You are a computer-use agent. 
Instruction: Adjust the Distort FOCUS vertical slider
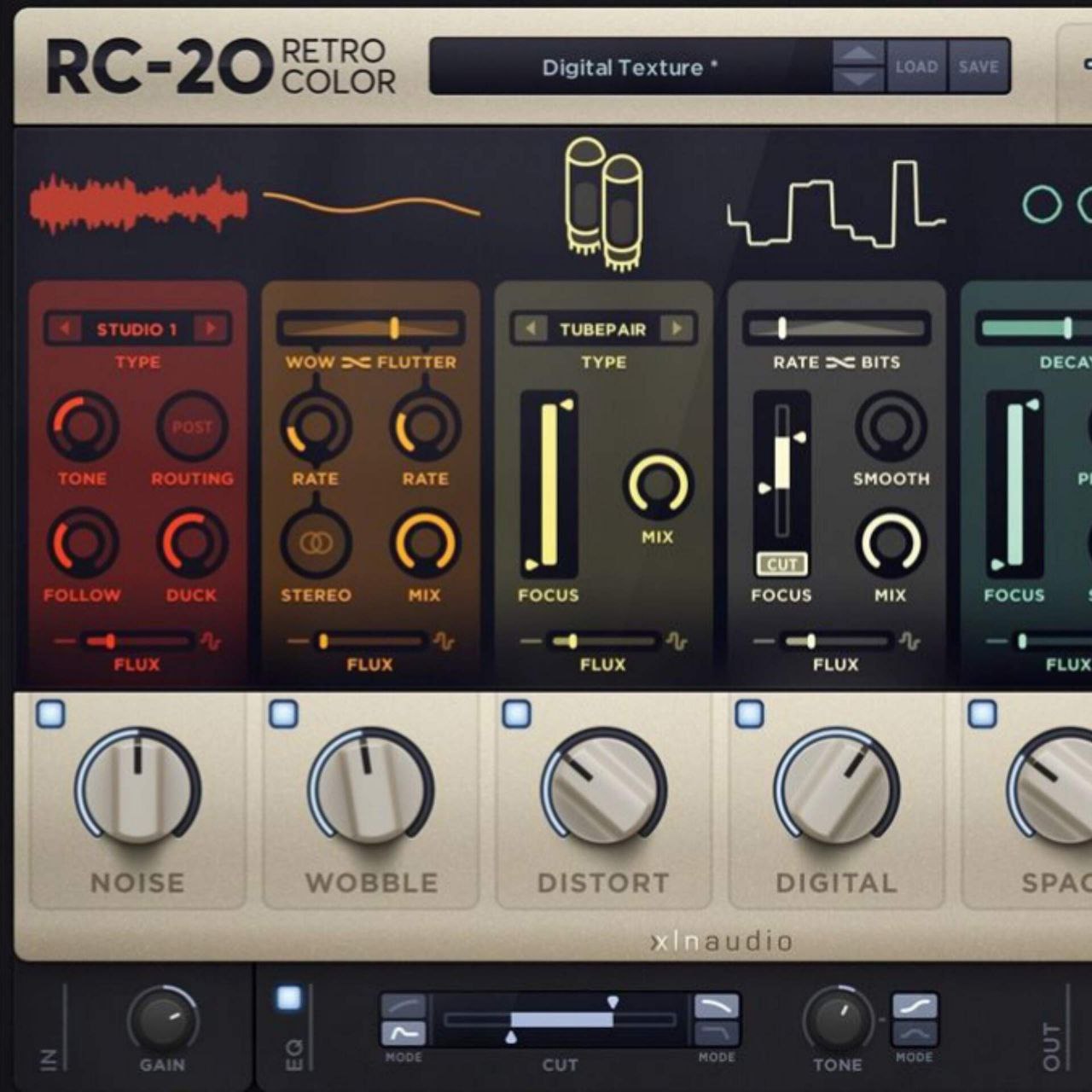pos(549,485)
